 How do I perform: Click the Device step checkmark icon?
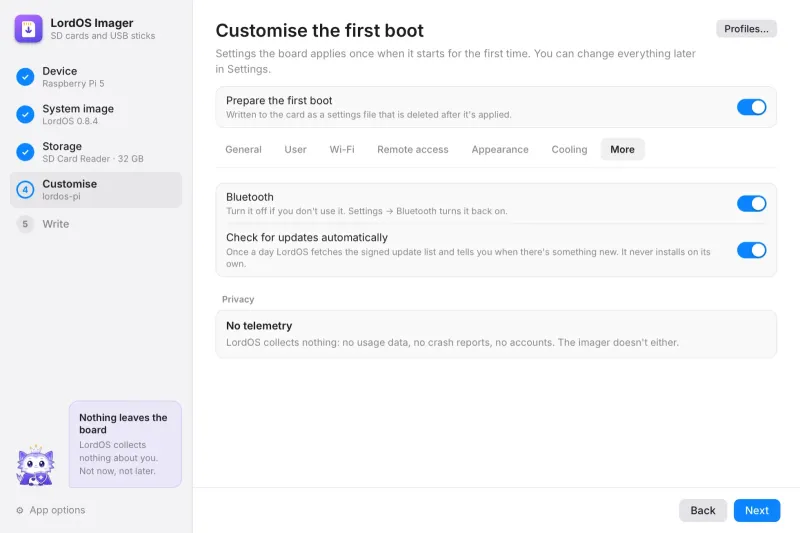pyautogui.click(x=25, y=77)
